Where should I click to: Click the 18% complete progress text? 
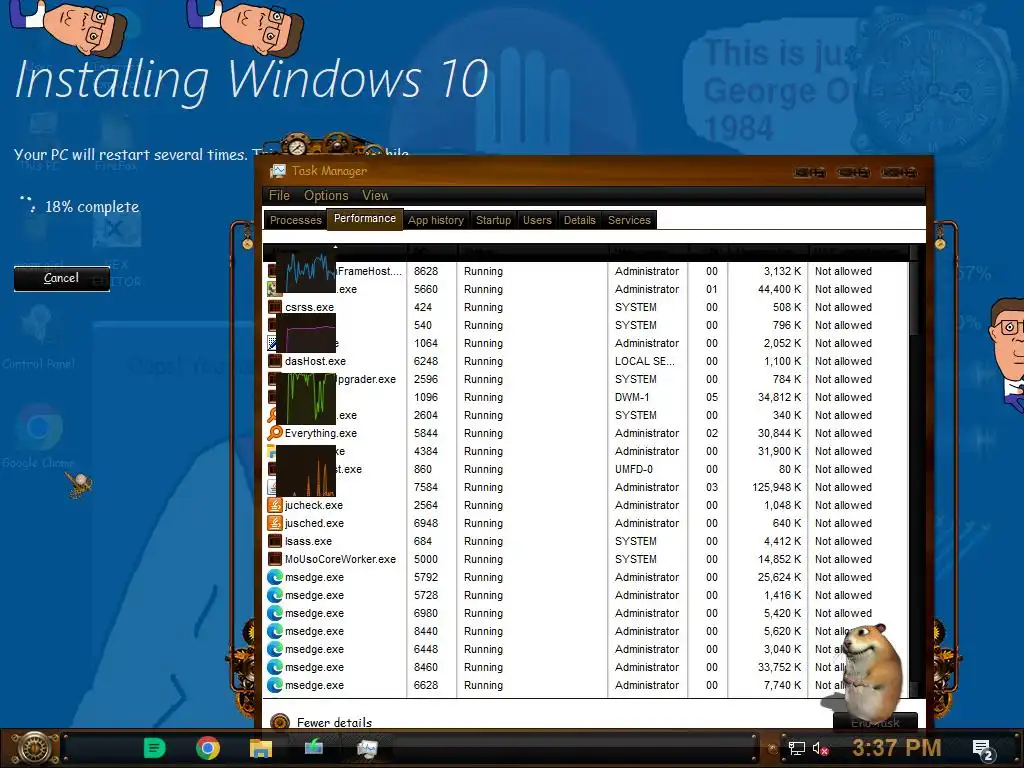click(x=92, y=207)
